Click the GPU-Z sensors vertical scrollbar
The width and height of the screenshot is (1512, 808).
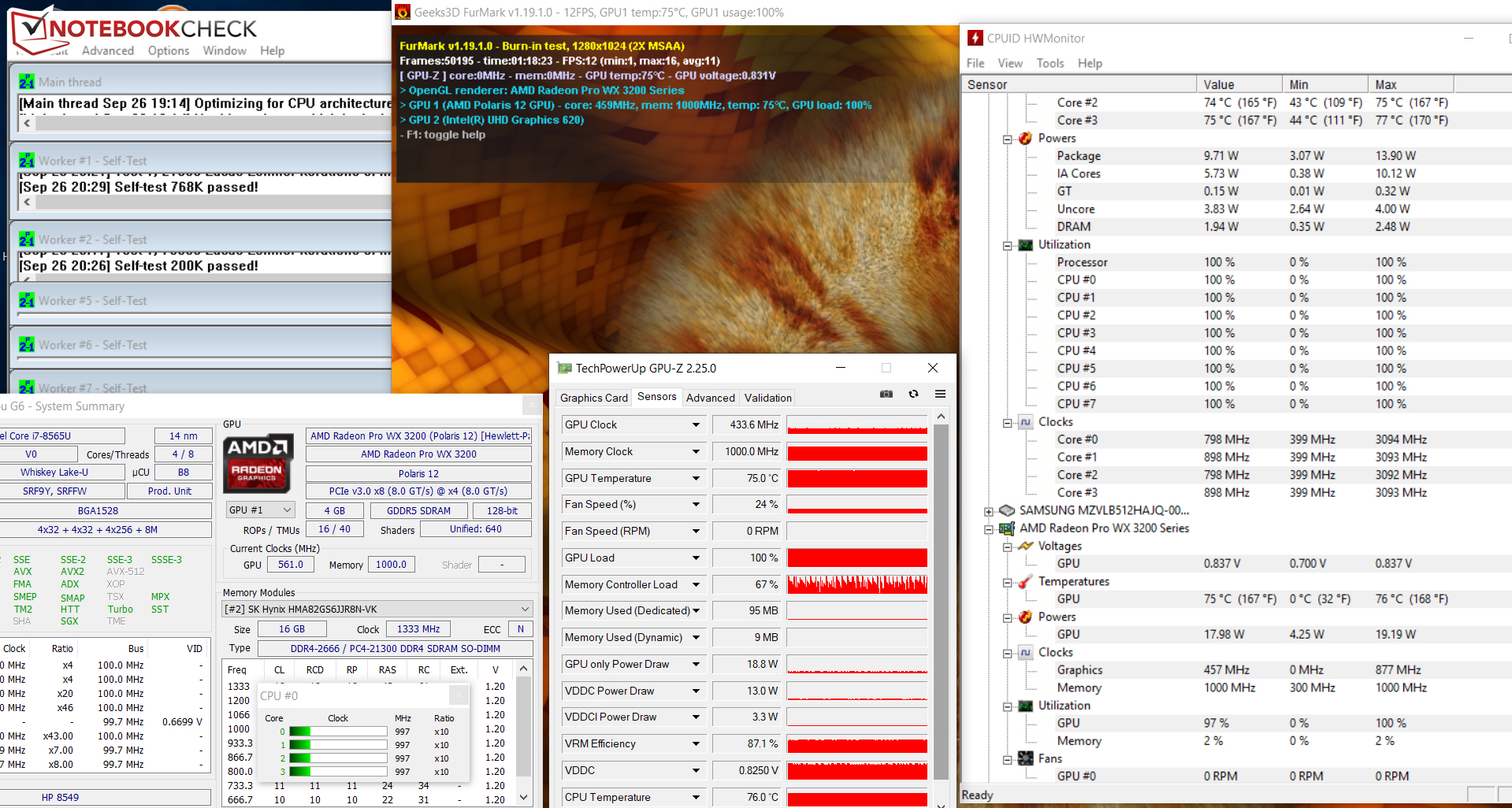pos(941,599)
